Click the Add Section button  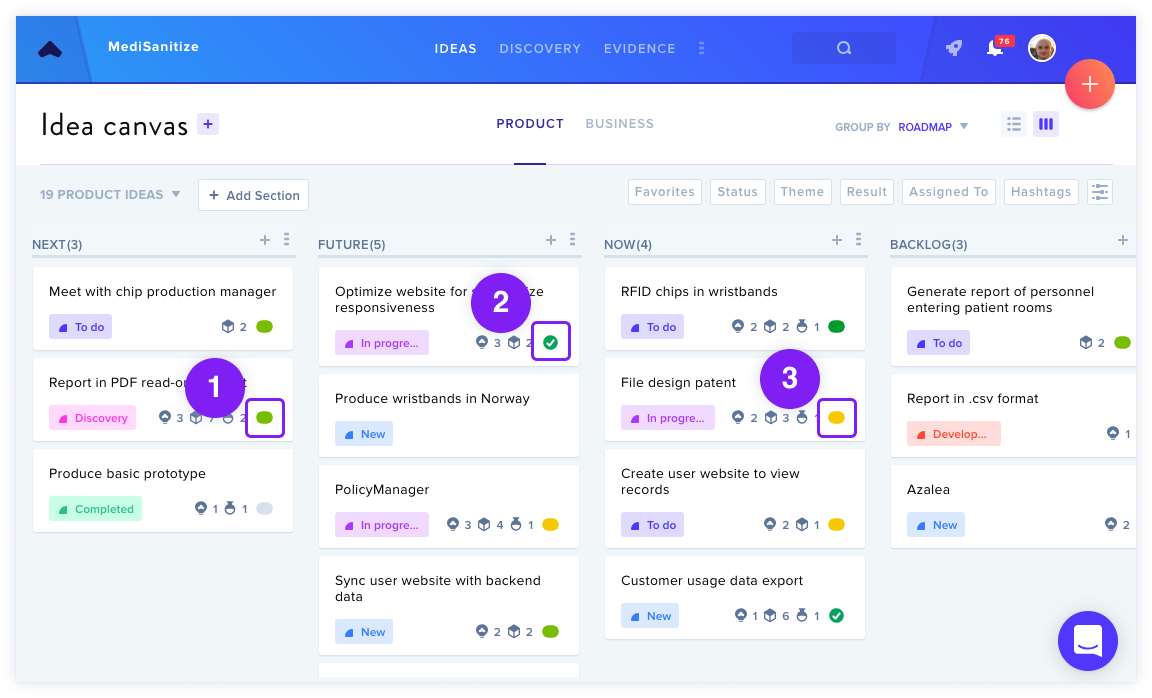[253, 195]
